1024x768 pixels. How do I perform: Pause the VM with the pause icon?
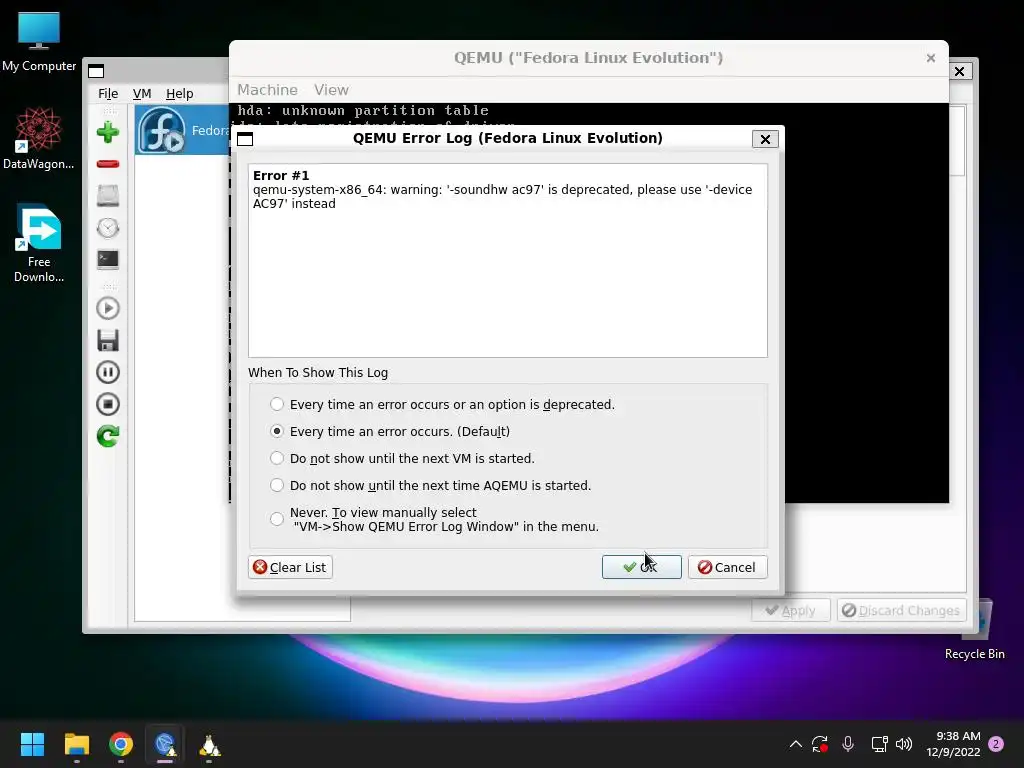(x=108, y=372)
